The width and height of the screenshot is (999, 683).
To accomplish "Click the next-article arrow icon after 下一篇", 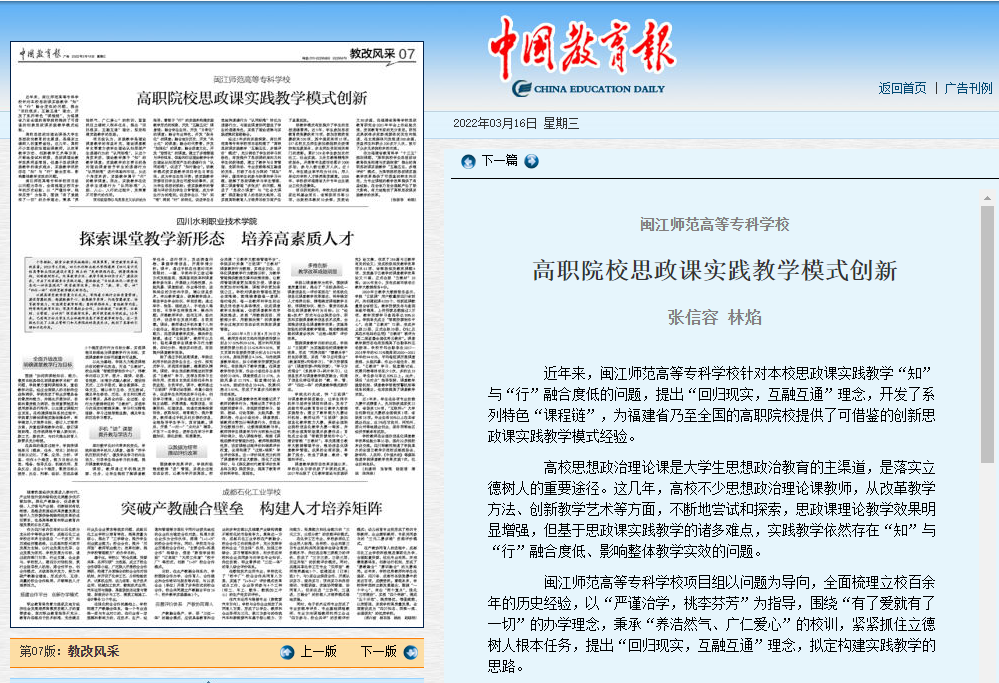I will (x=531, y=161).
